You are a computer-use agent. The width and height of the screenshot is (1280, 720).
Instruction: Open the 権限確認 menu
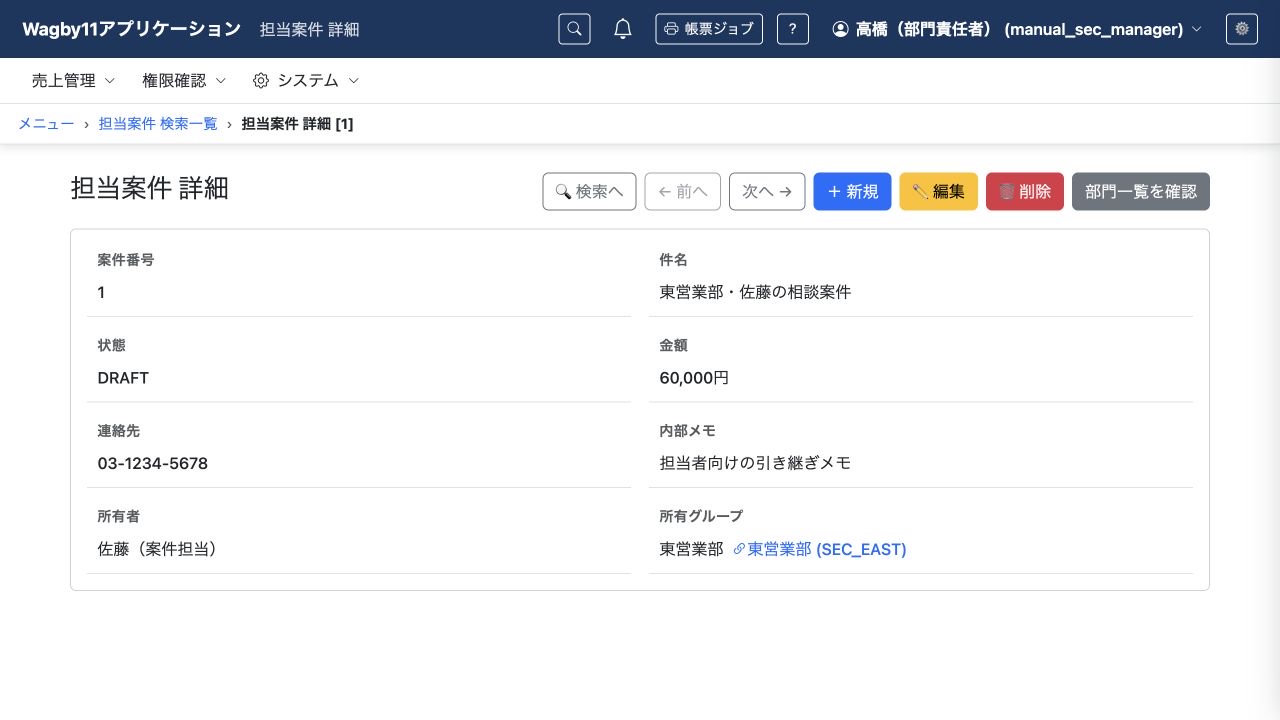click(x=184, y=80)
